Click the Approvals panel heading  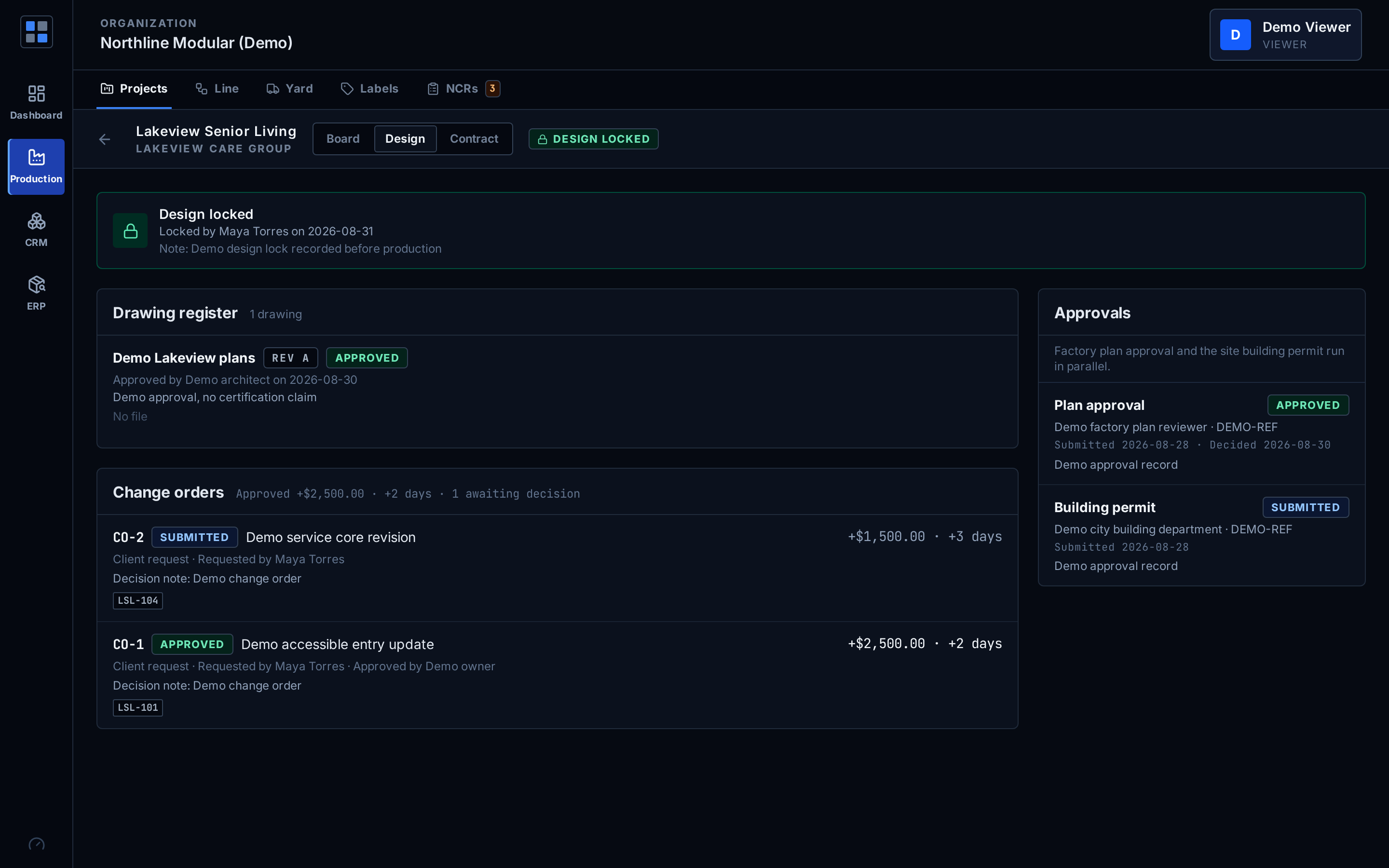pos(1092,313)
